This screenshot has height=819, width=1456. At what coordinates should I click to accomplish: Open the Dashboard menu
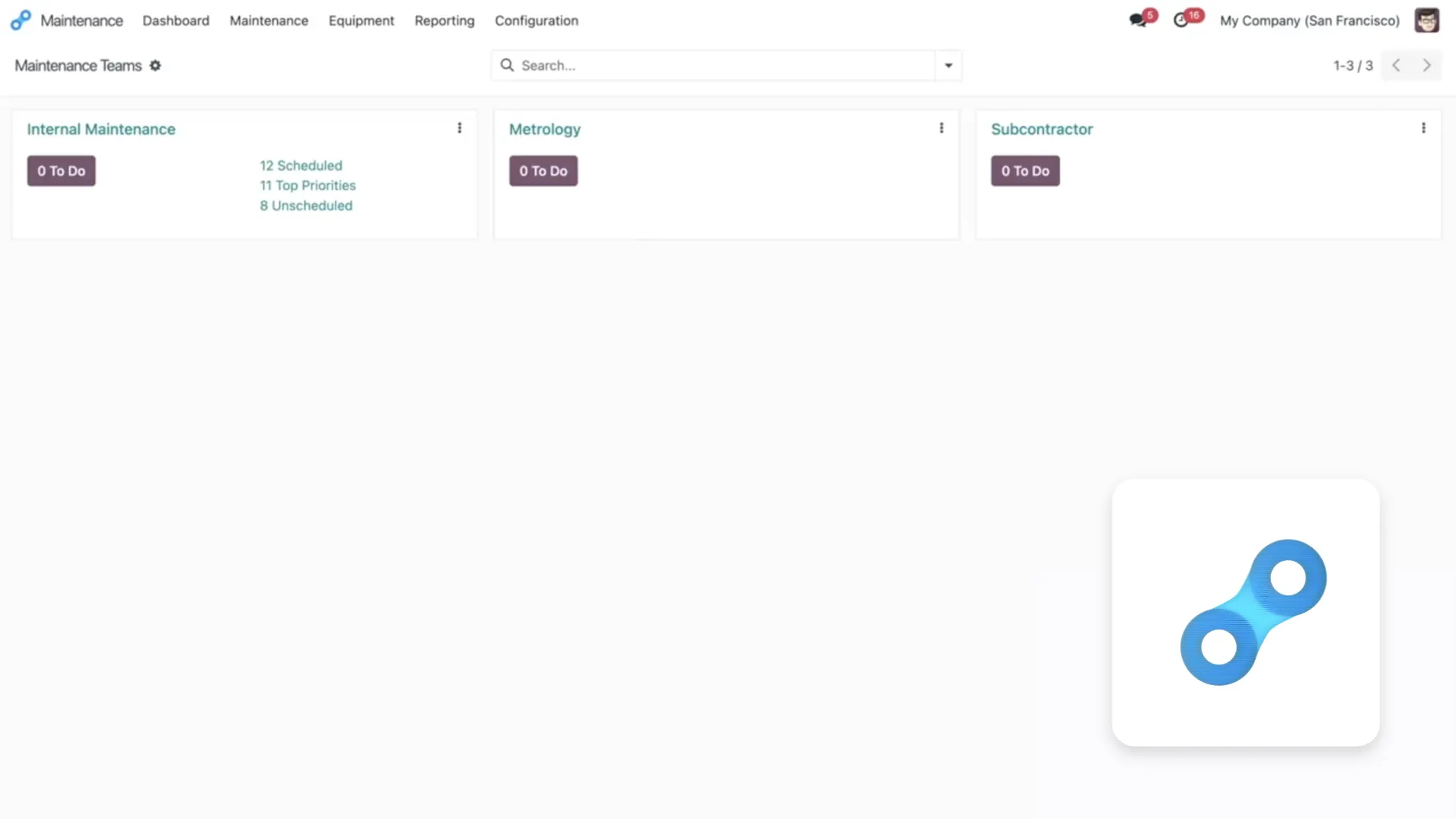tap(176, 21)
